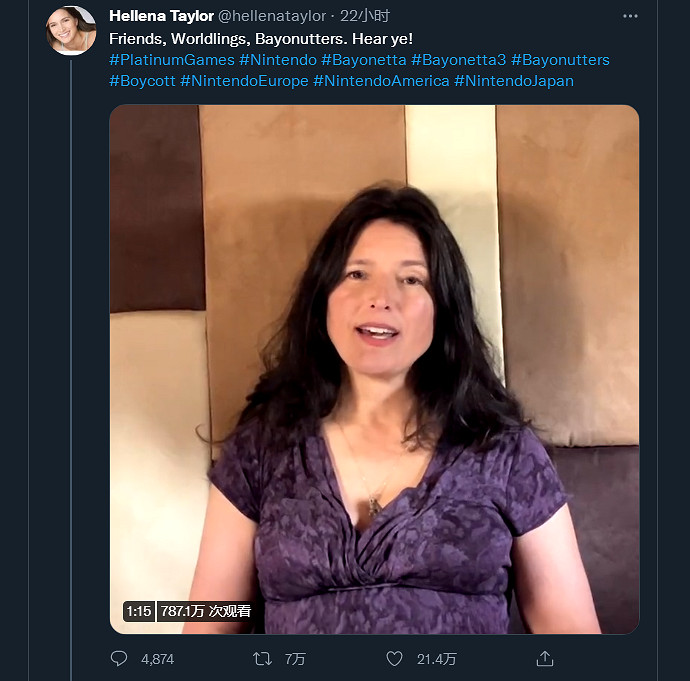Open the Hellena Taylor display name
The image size is (690, 681).
159,17
